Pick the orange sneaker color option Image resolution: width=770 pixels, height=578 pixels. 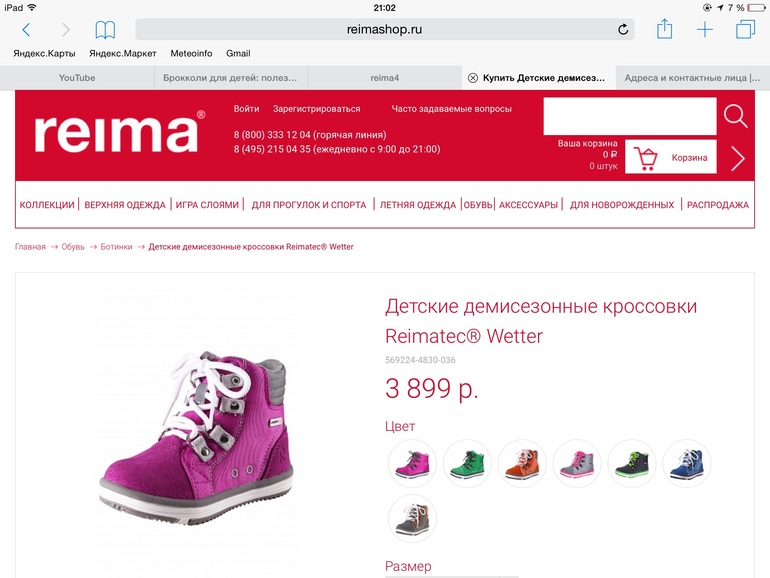point(522,463)
